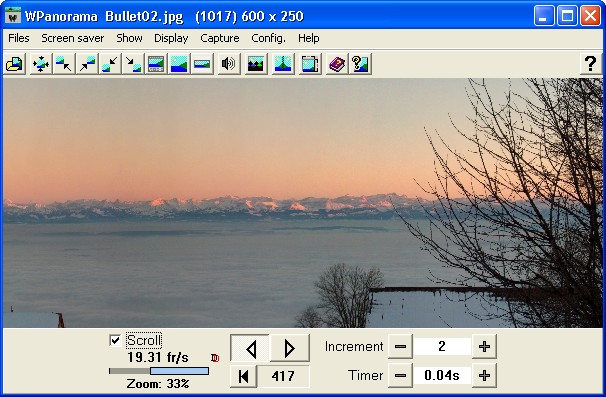Click the full-picture landscape display icon
Image resolution: width=606 pixels, height=397 pixels.
(x=179, y=64)
